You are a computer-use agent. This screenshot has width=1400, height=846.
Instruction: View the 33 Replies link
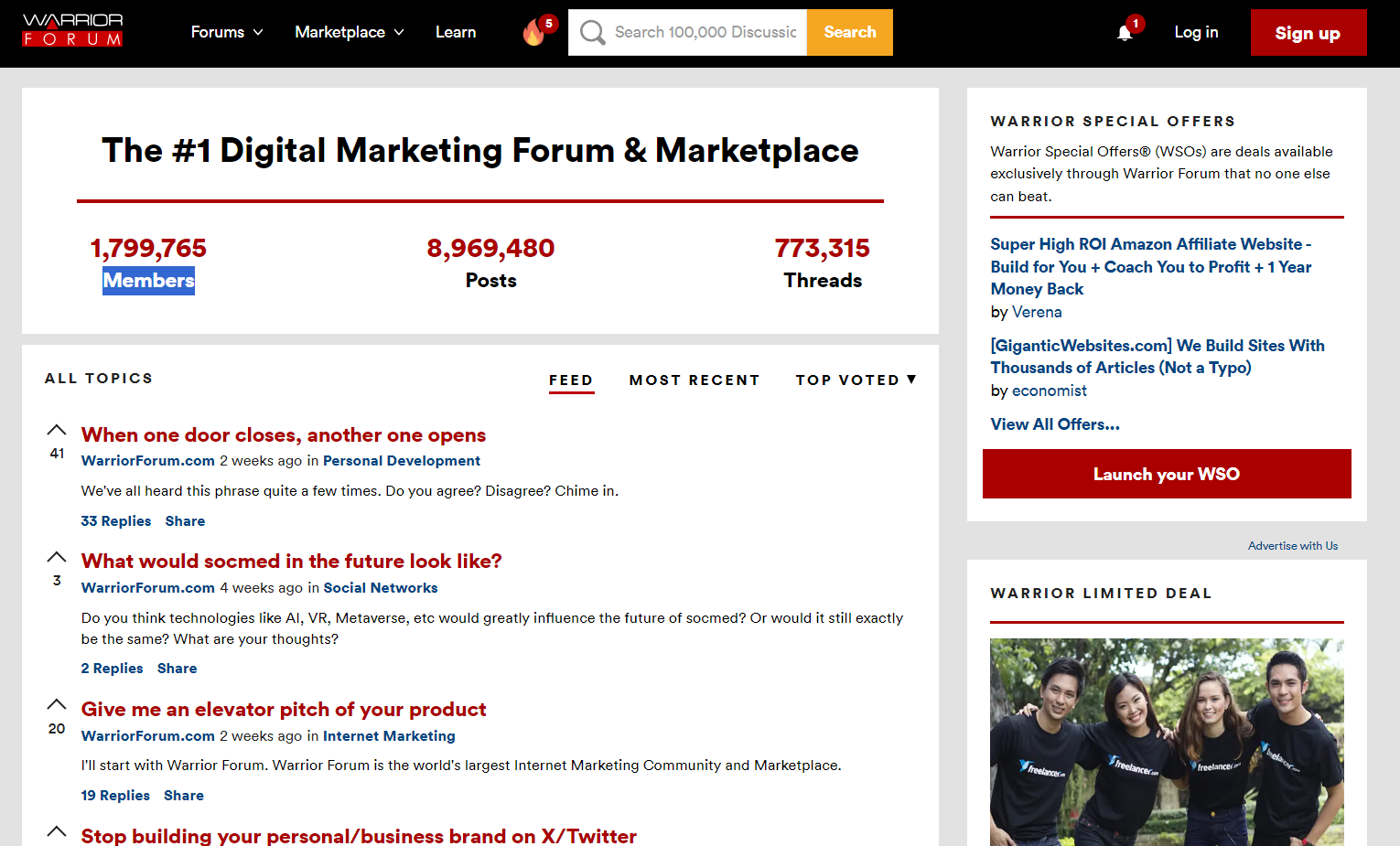tap(116, 521)
